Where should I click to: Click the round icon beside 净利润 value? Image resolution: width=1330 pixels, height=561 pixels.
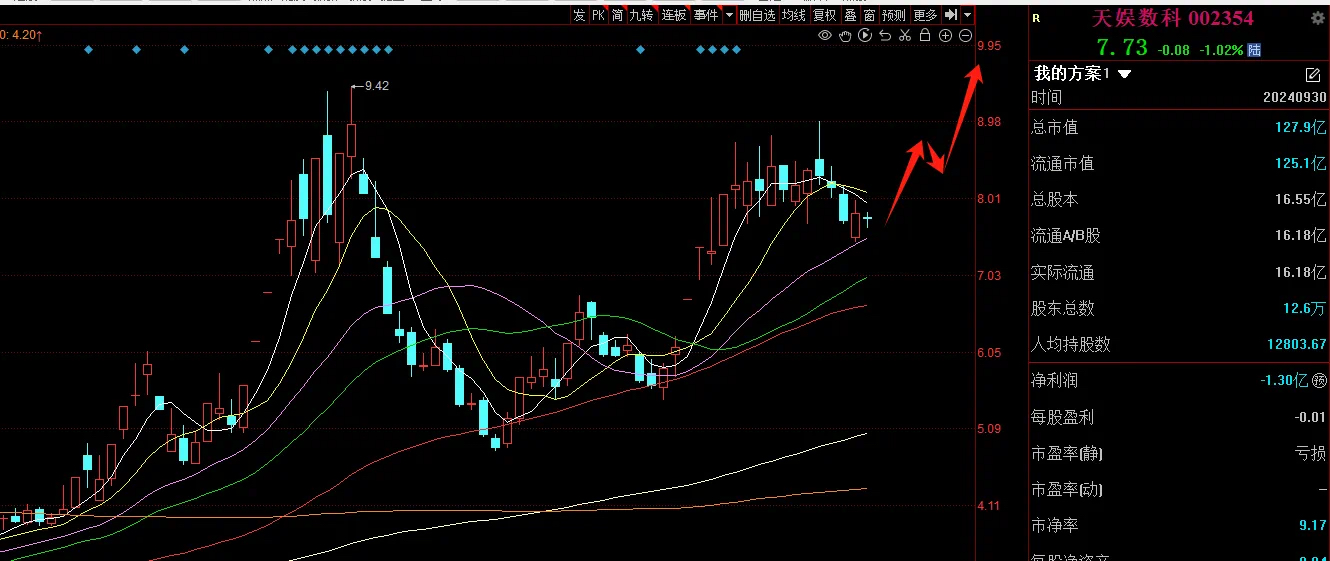click(x=1319, y=380)
